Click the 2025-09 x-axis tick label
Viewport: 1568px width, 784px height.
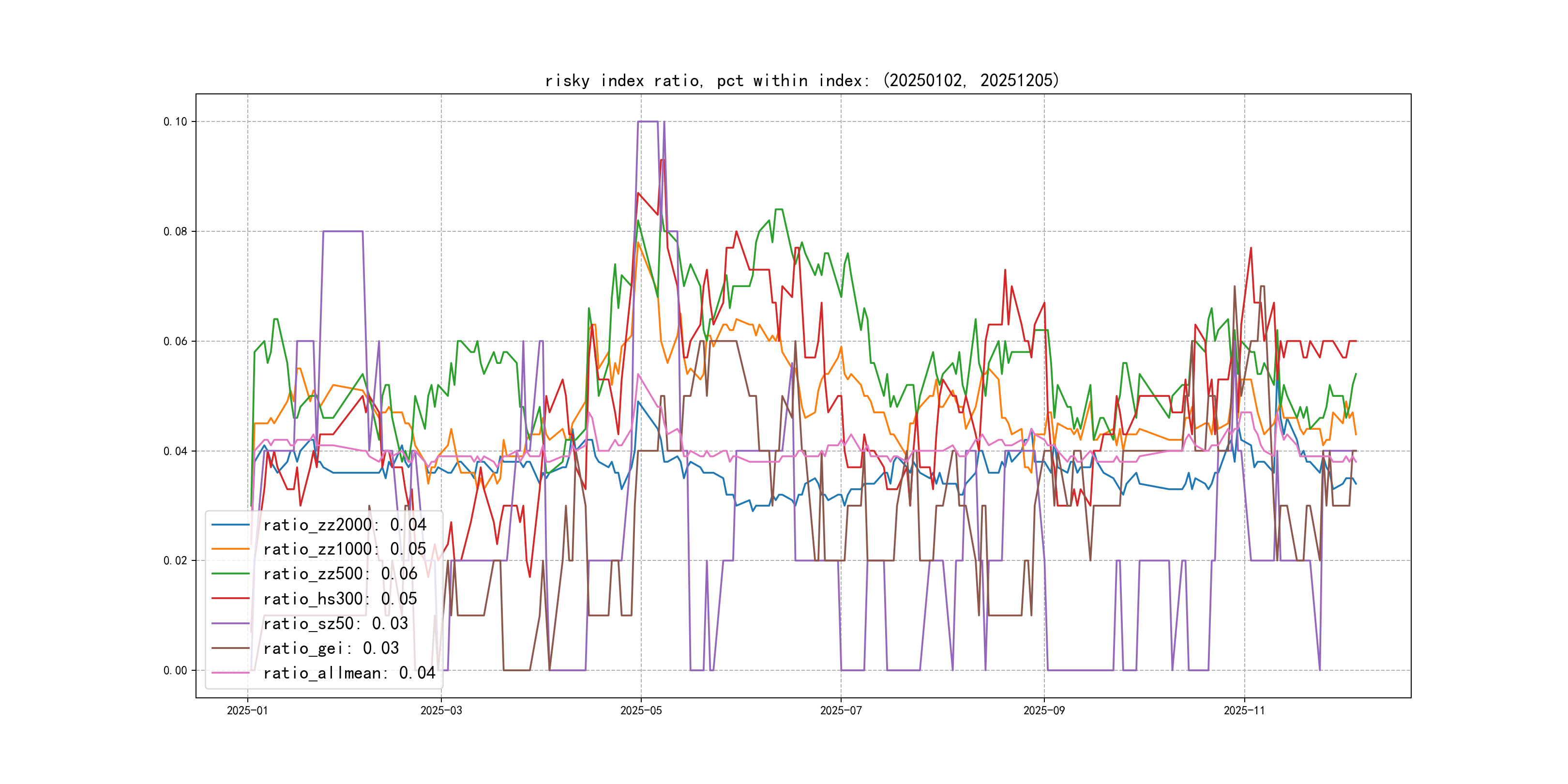[x=1044, y=710]
